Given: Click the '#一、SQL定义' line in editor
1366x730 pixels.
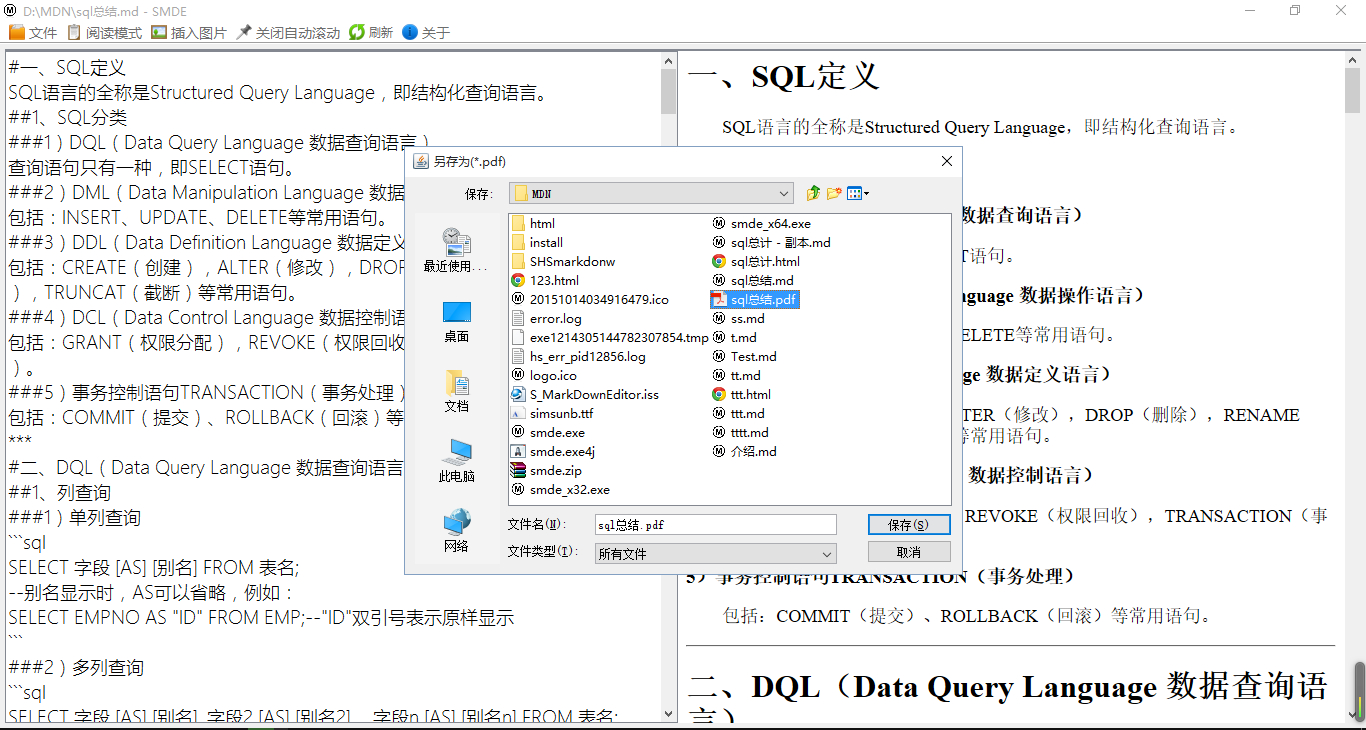Looking at the screenshot, I should (67, 68).
